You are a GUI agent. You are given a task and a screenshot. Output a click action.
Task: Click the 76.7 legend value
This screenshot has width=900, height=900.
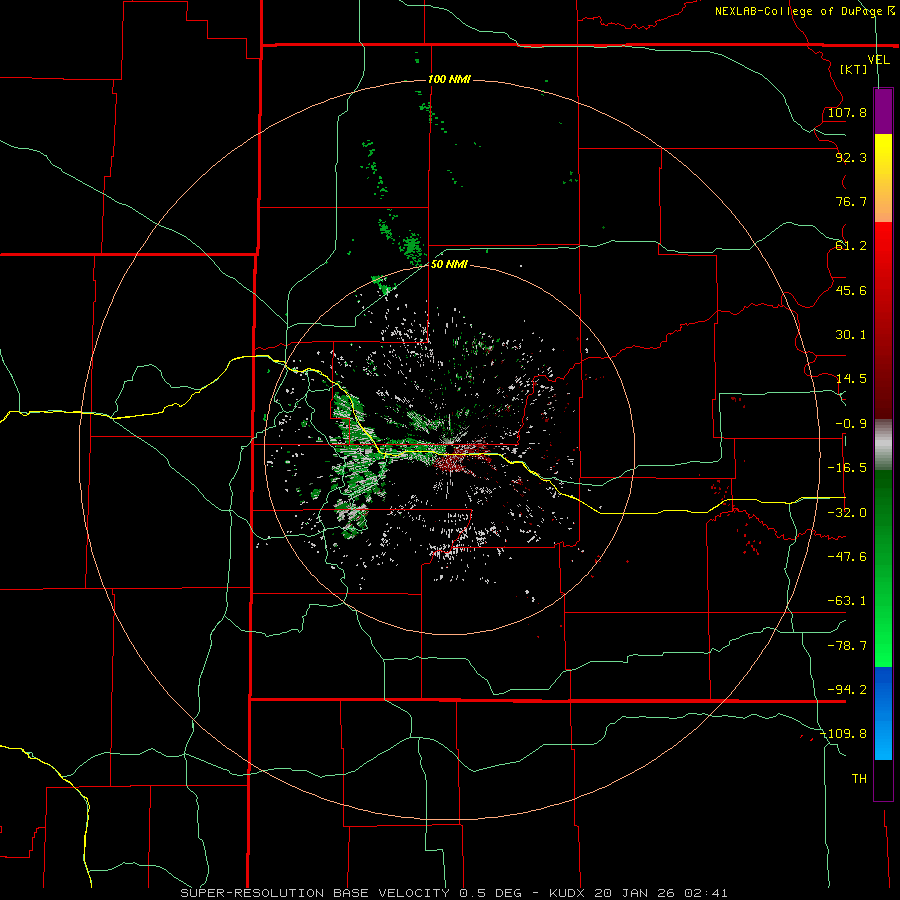(851, 201)
